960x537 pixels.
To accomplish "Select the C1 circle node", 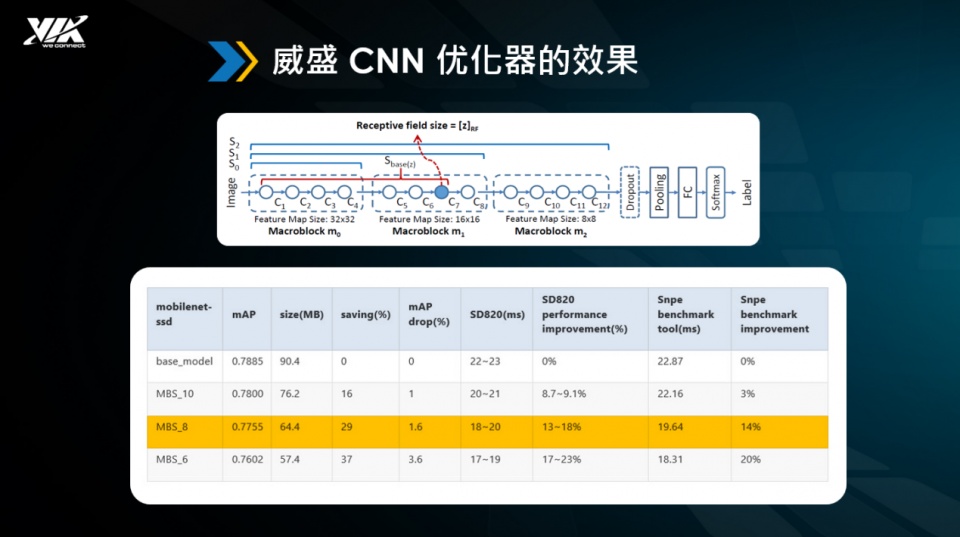I will pyautogui.click(x=266, y=192).
